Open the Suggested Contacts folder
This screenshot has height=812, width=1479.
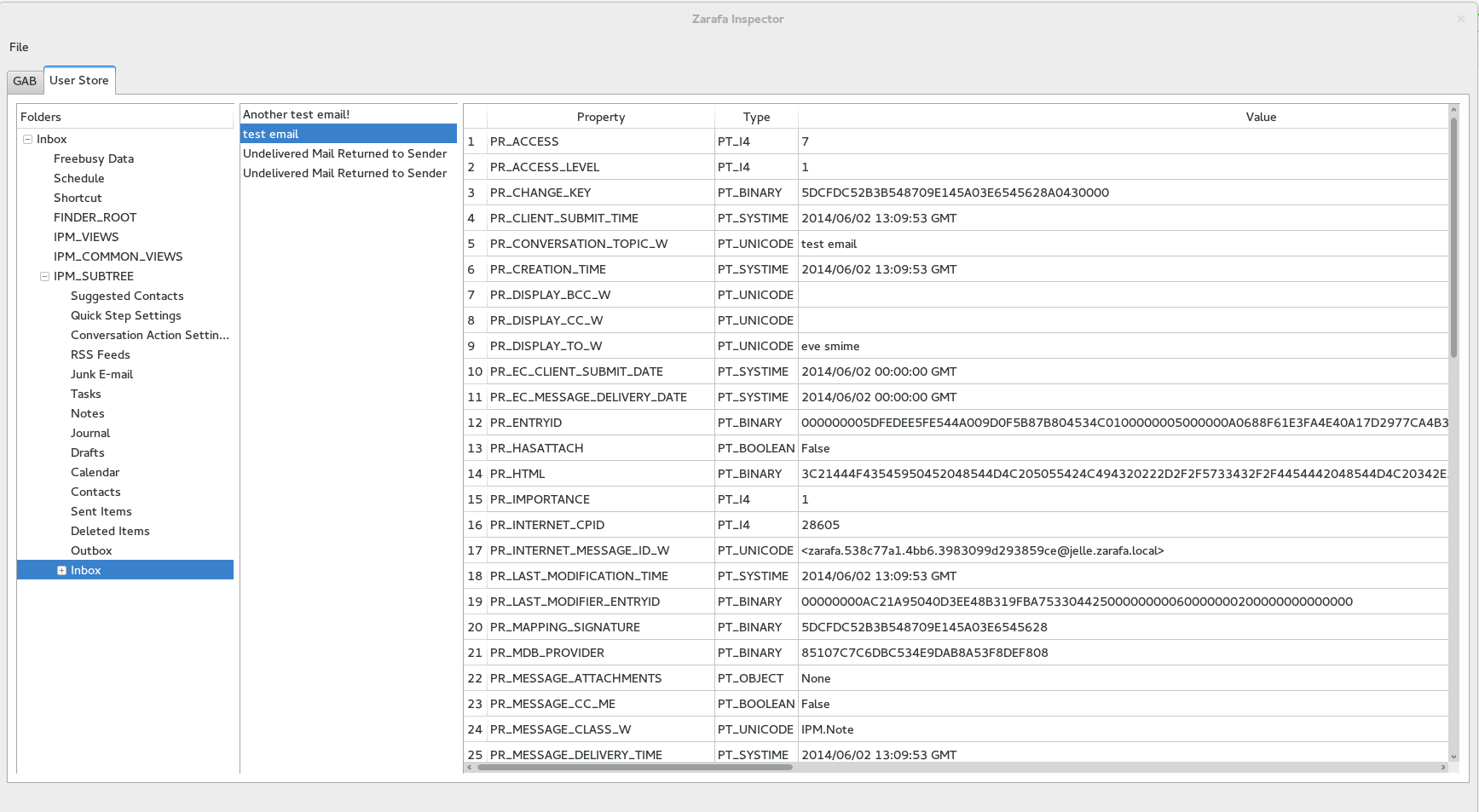coord(127,296)
